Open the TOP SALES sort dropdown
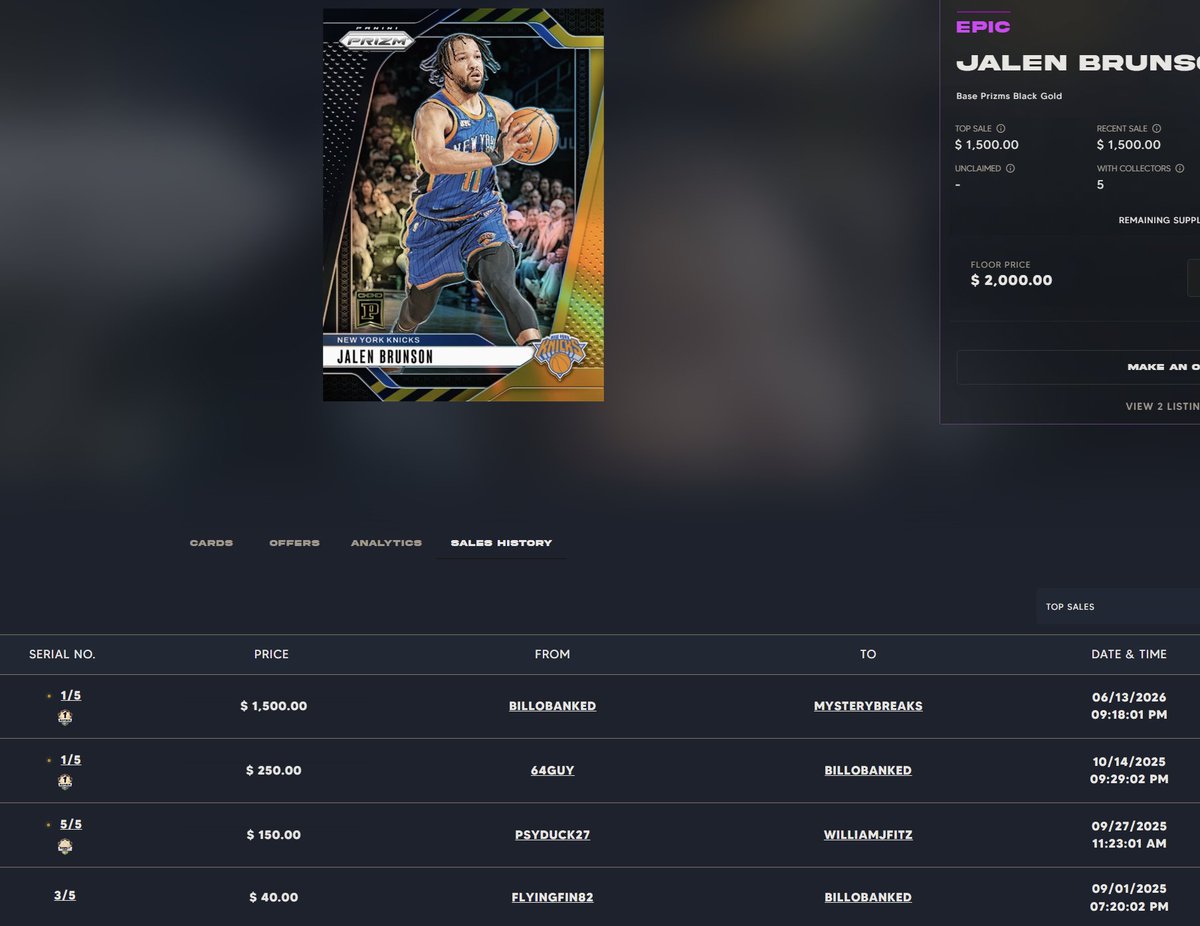The width and height of the screenshot is (1200, 926). tap(1118, 607)
